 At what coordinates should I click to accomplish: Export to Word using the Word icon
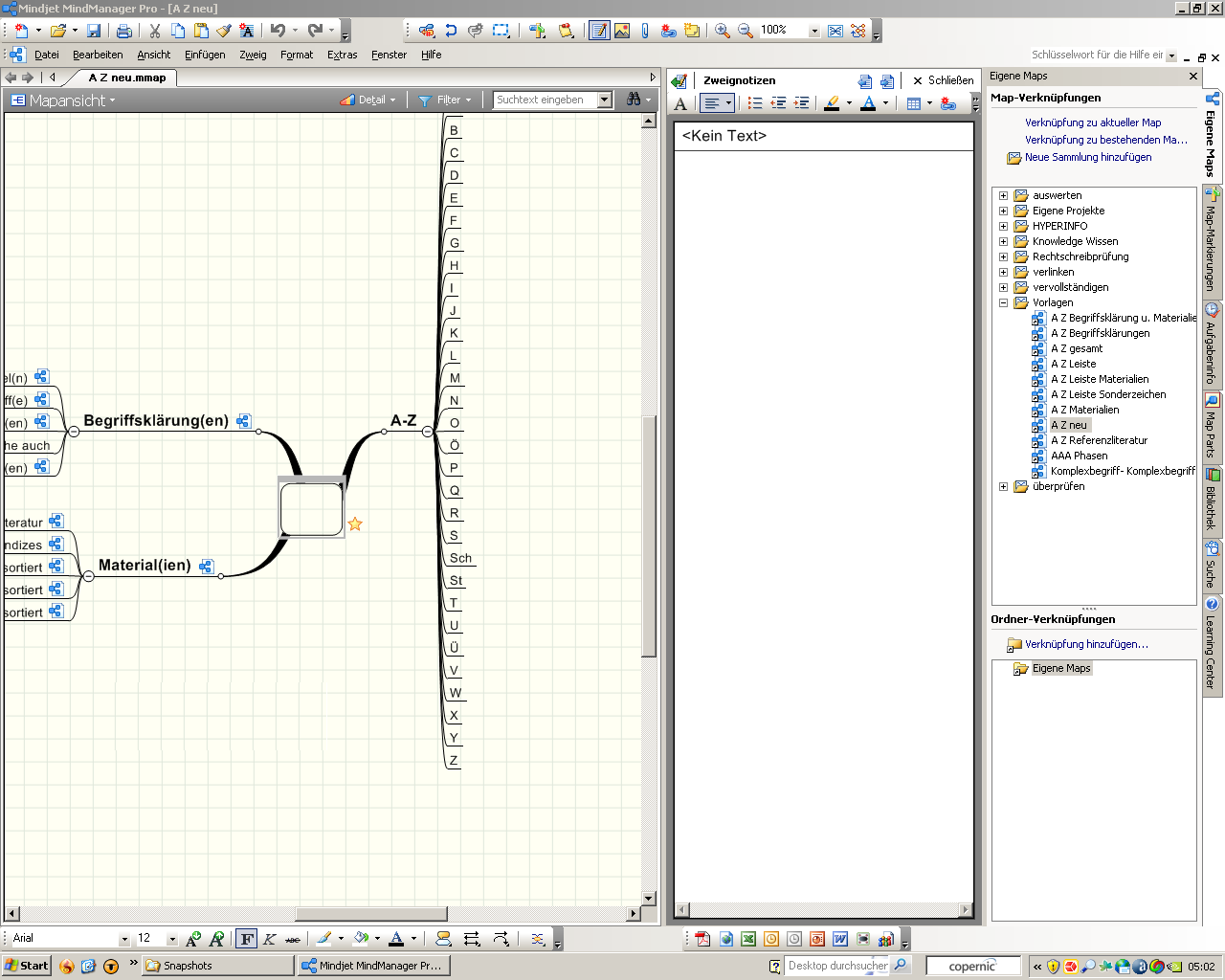[839, 939]
